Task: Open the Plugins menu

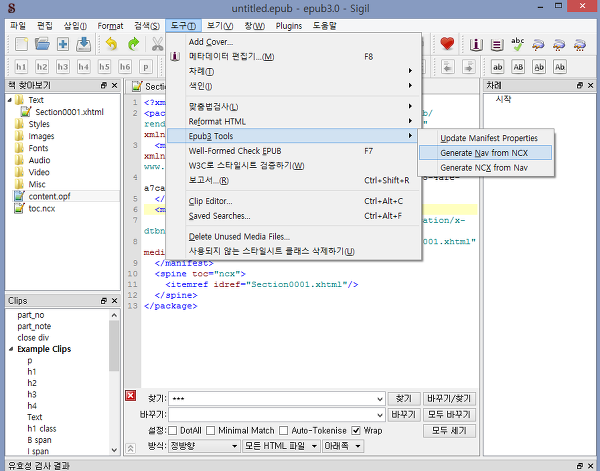Action: click(289, 26)
